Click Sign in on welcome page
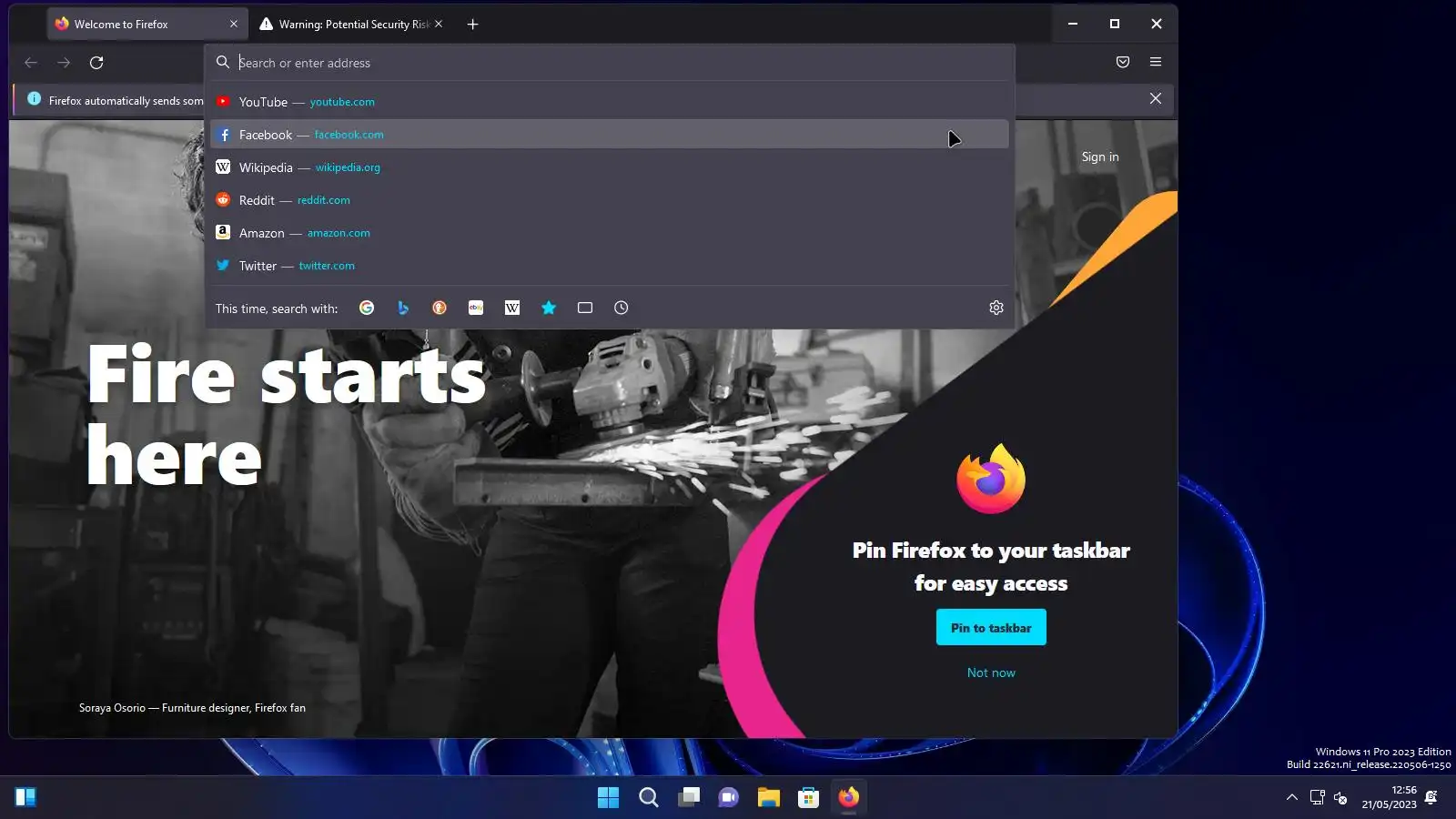 pyautogui.click(x=1100, y=157)
